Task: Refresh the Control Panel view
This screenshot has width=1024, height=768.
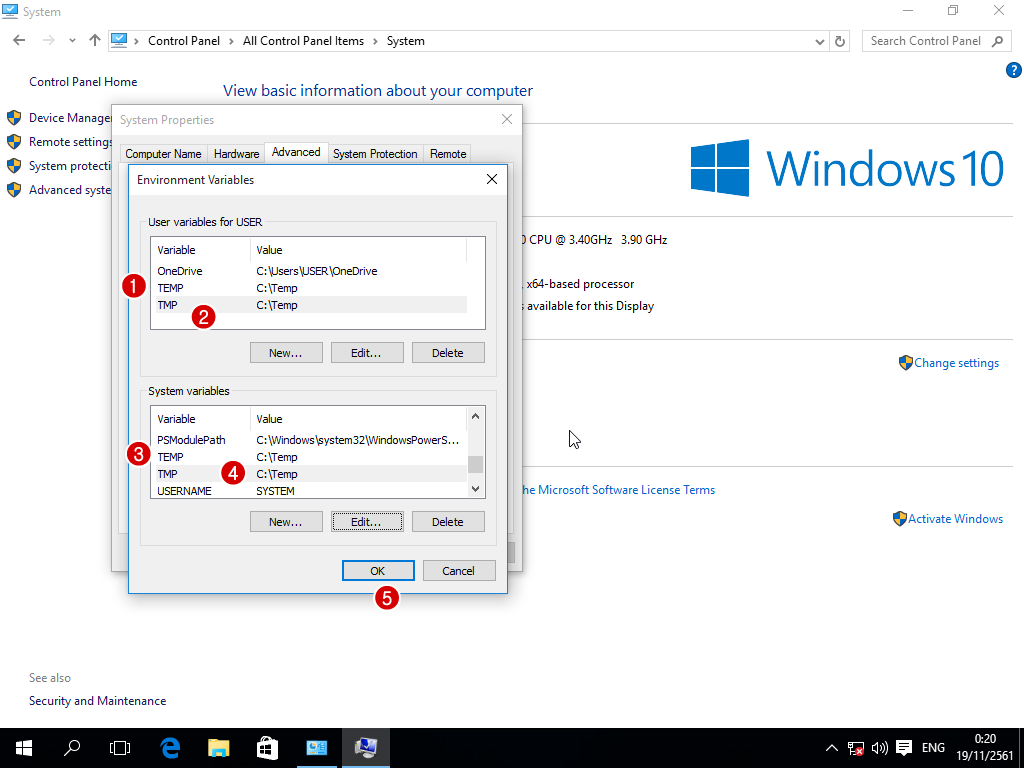Action: tap(840, 41)
